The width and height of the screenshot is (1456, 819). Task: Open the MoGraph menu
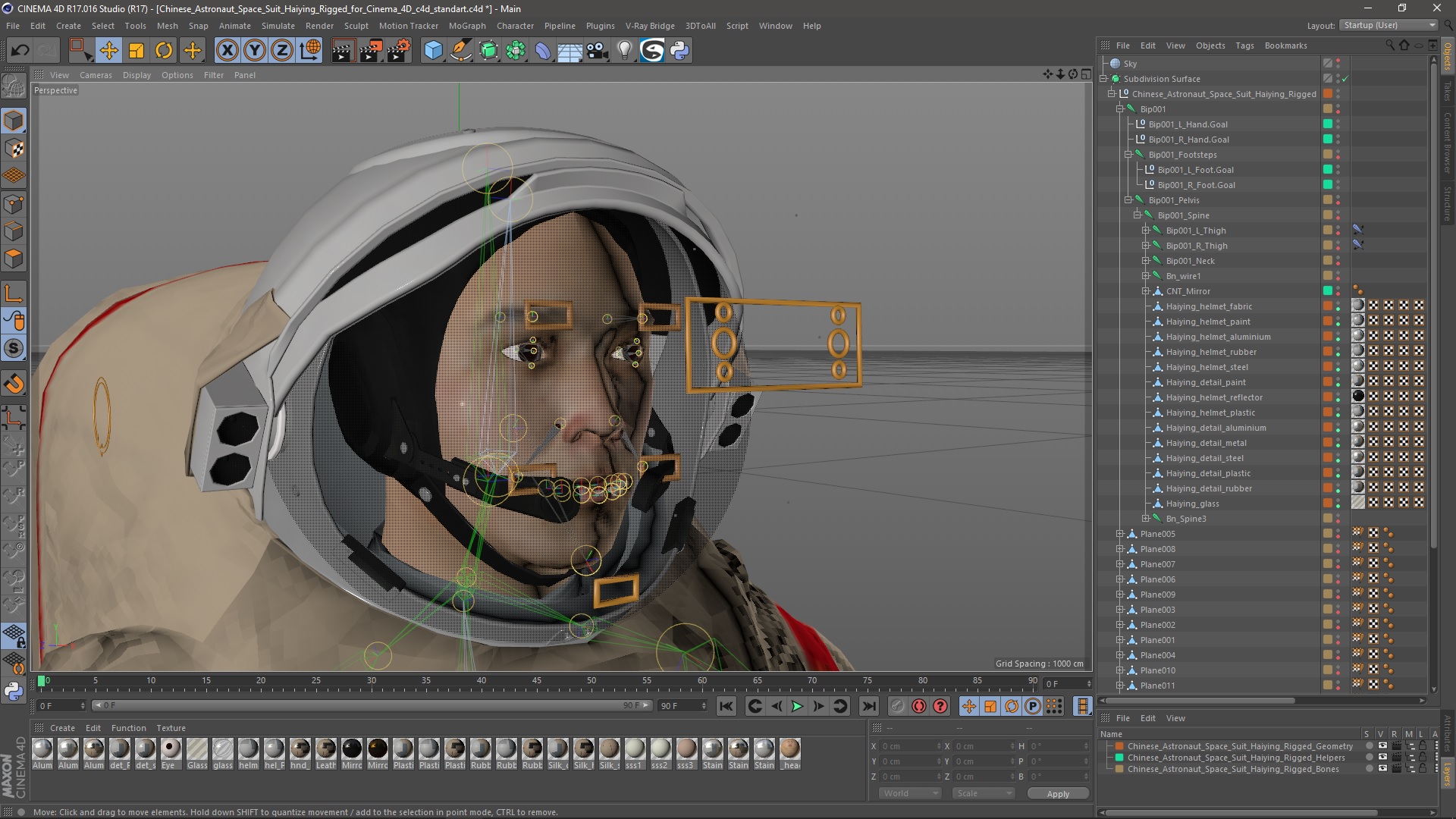(467, 26)
